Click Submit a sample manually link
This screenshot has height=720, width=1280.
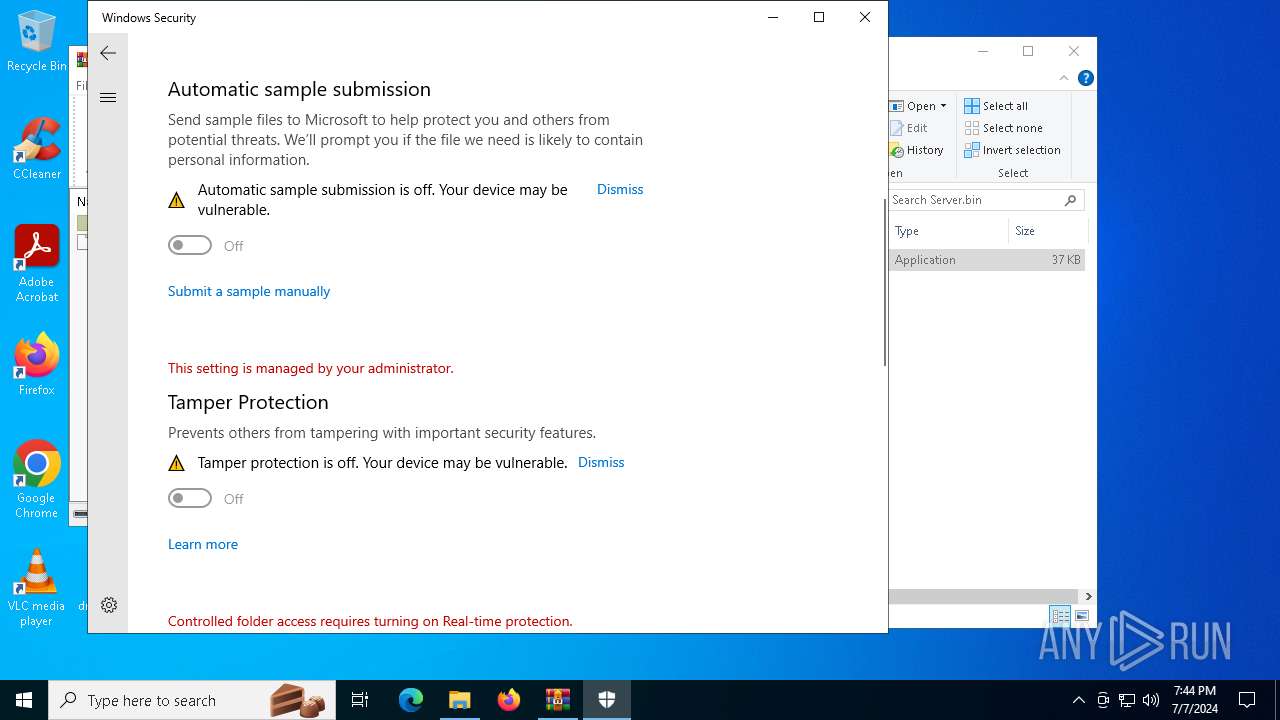pos(249,291)
